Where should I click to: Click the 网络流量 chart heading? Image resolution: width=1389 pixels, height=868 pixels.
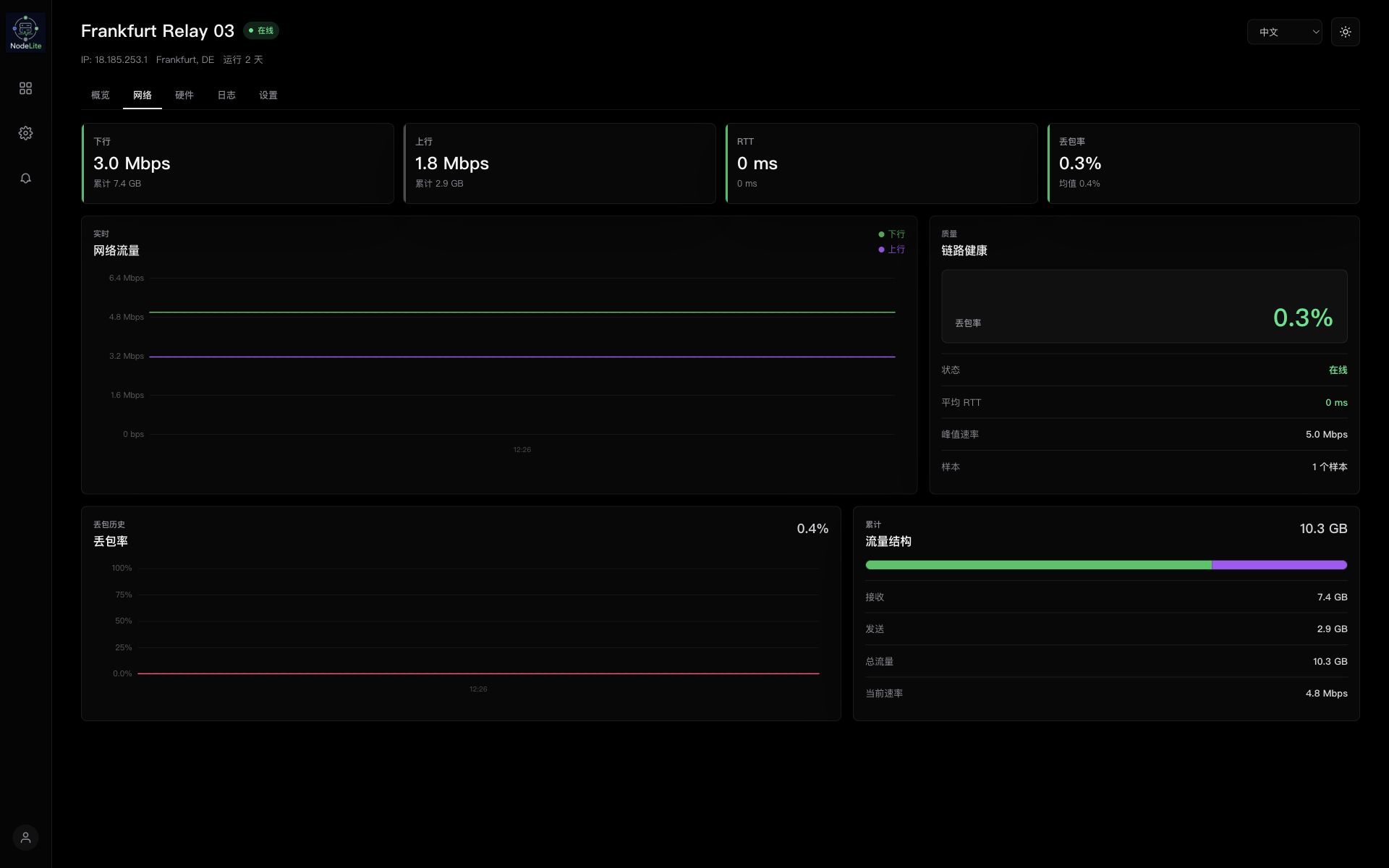(x=116, y=251)
